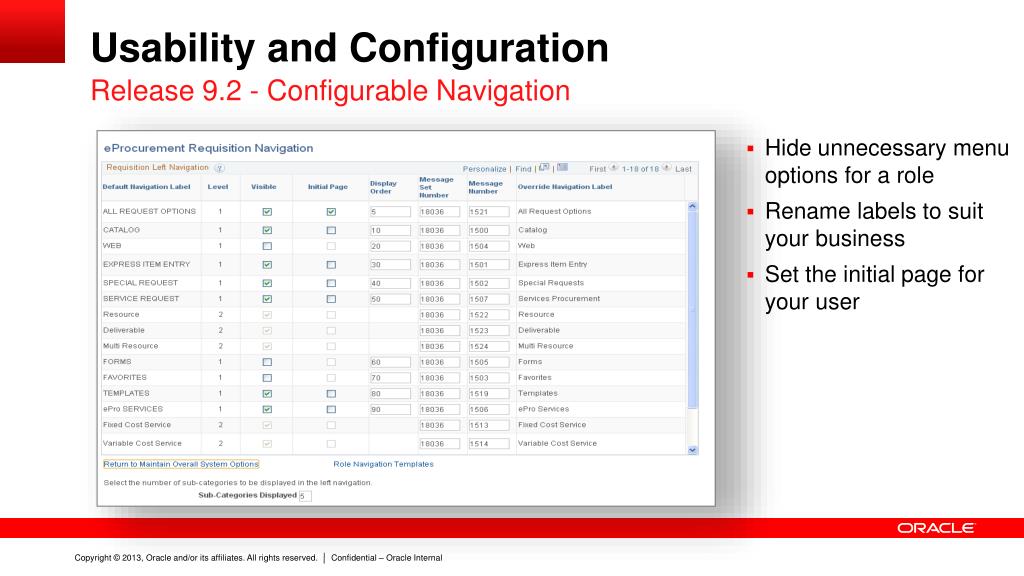This screenshot has height=576, width=1024.
Task: Click override label 'Special Requests'
Action: [x=551, y=283]
